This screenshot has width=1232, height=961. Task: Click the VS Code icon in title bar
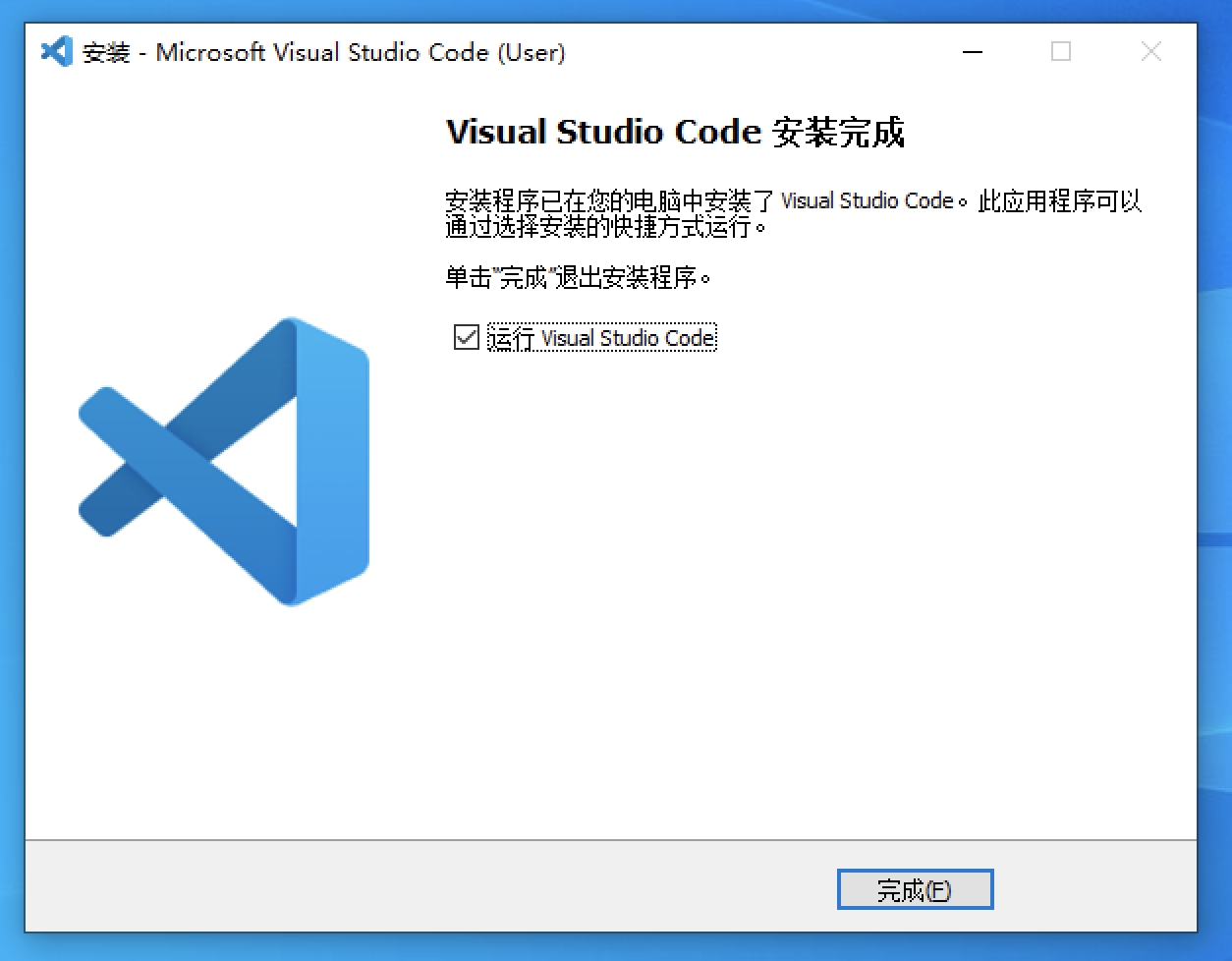(56, 51)
